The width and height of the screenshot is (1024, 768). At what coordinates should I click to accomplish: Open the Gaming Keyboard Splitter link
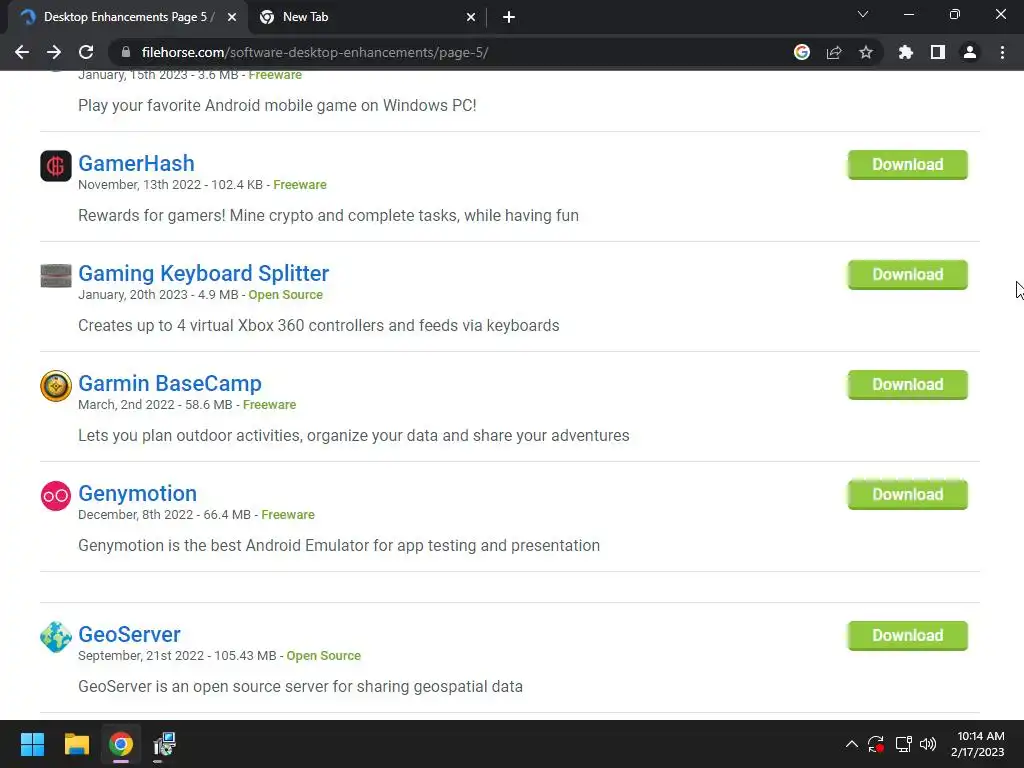click(x=203, y=273)
